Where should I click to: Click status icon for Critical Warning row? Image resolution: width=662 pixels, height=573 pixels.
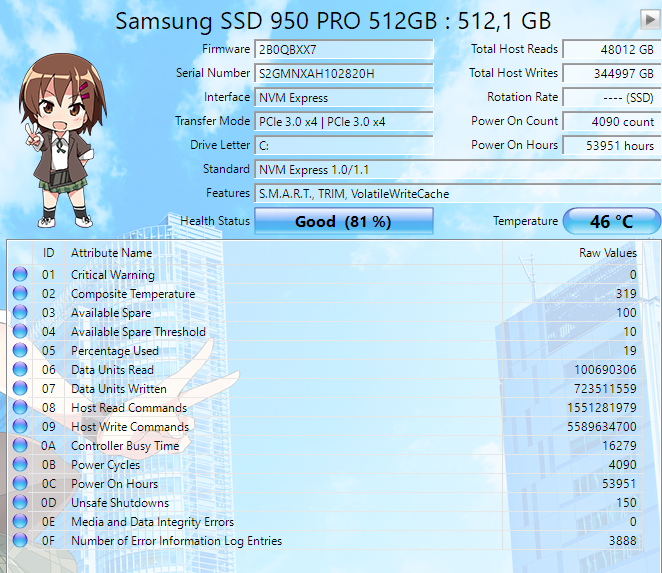click(20, 274)
